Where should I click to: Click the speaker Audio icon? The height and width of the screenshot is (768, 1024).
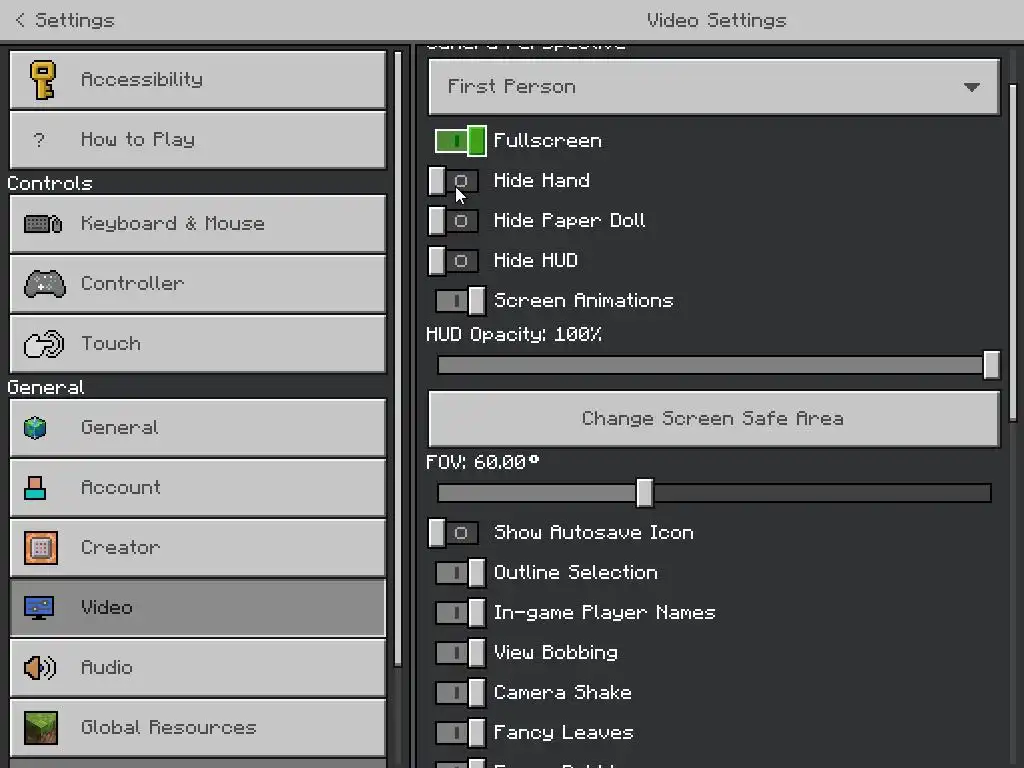pos(40,667)
